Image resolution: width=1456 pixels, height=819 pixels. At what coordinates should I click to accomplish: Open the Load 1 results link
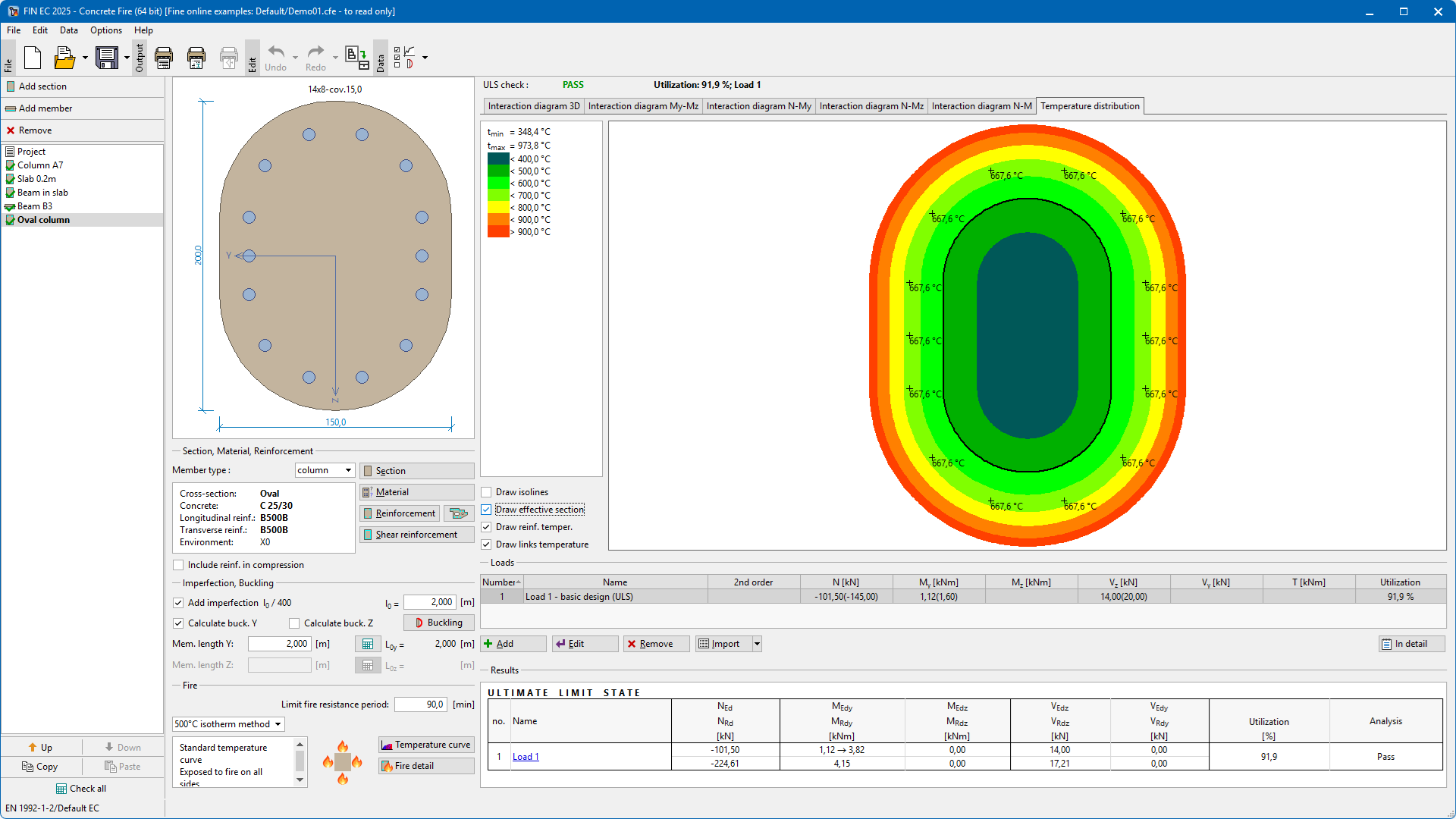point(526,757)
